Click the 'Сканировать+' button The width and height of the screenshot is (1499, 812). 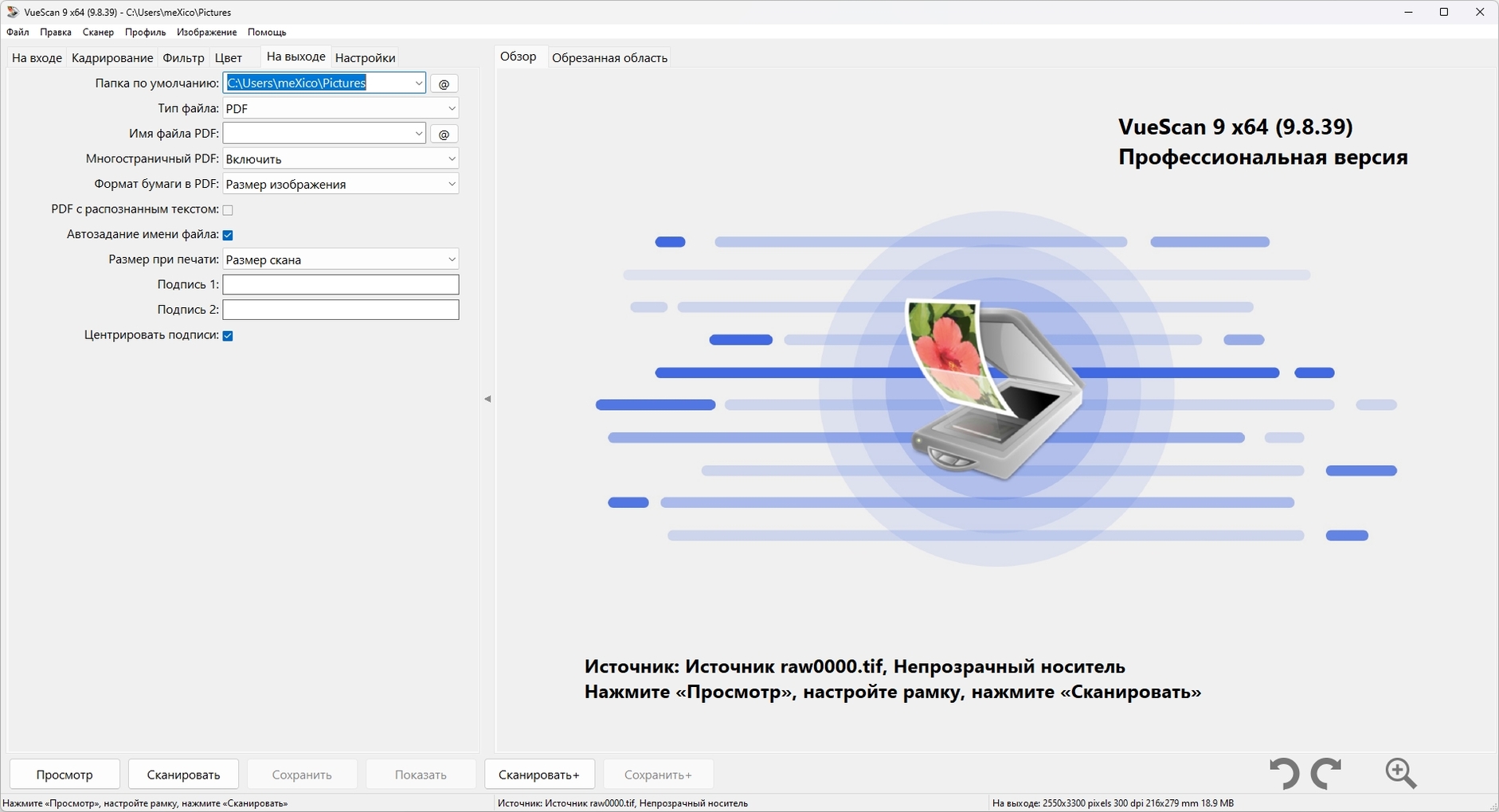tap(539, 775)
